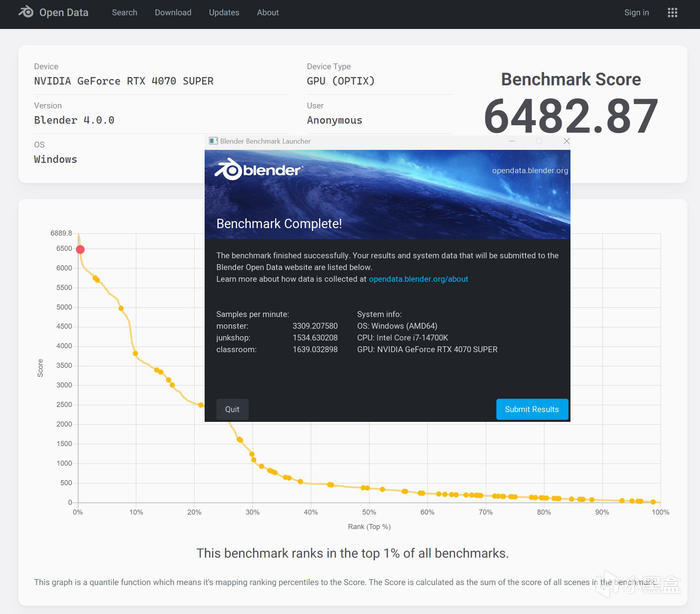Open the Download menu item
The image size is (700, 614).
click(x=173, y=13)
